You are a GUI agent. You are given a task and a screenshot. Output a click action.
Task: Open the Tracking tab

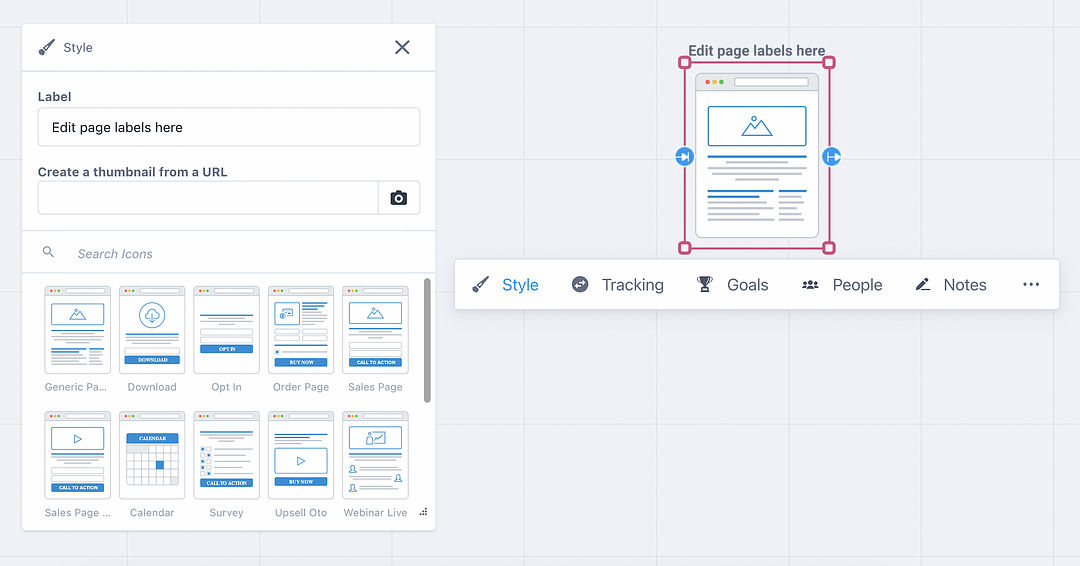(618, 284)
